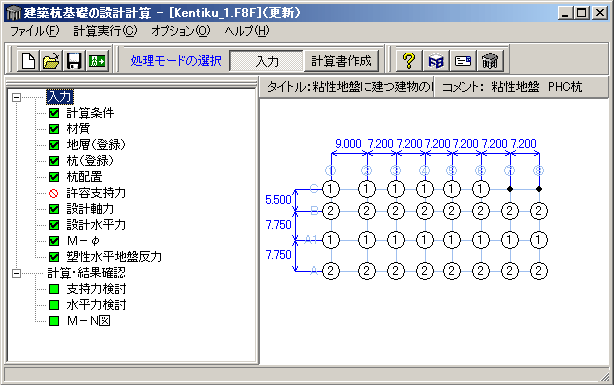This screenshot has height=385, width=614.
Task: Click the application icon in title bar
Action: [13, 13]
